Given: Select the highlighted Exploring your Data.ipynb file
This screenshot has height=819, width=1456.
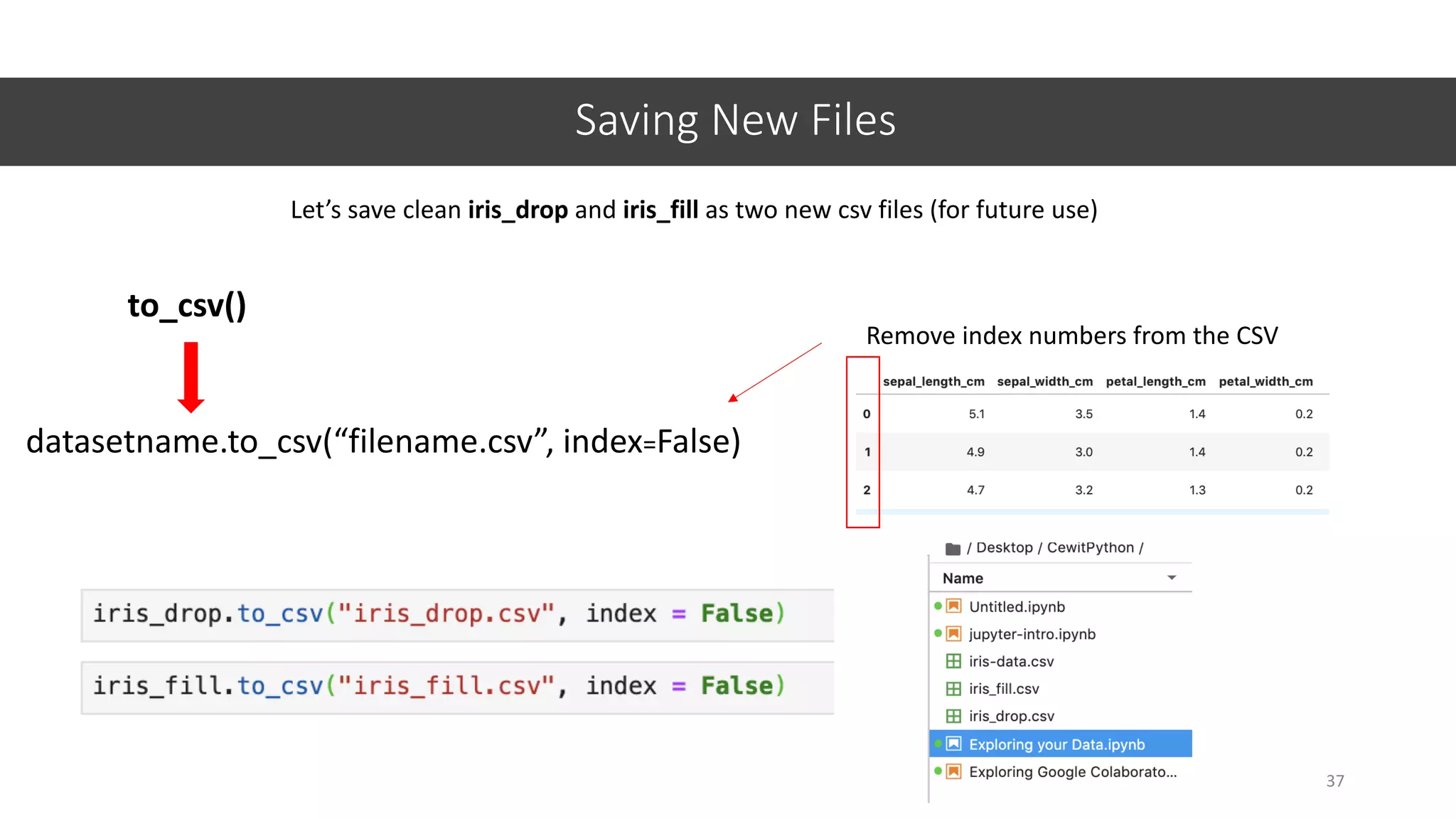Looking at the screenshot, I should click(1060, 744).
